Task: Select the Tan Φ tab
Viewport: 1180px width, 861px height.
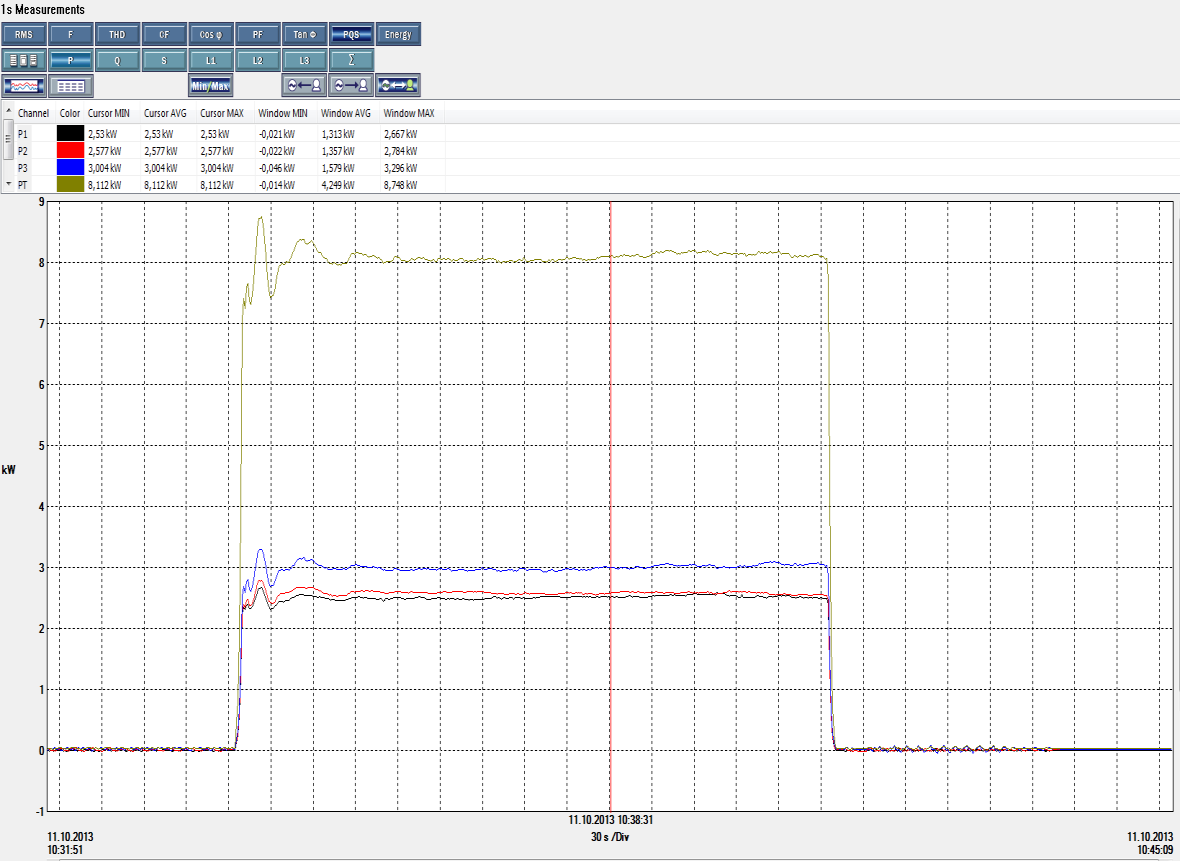Action: [x=304, y=35]
